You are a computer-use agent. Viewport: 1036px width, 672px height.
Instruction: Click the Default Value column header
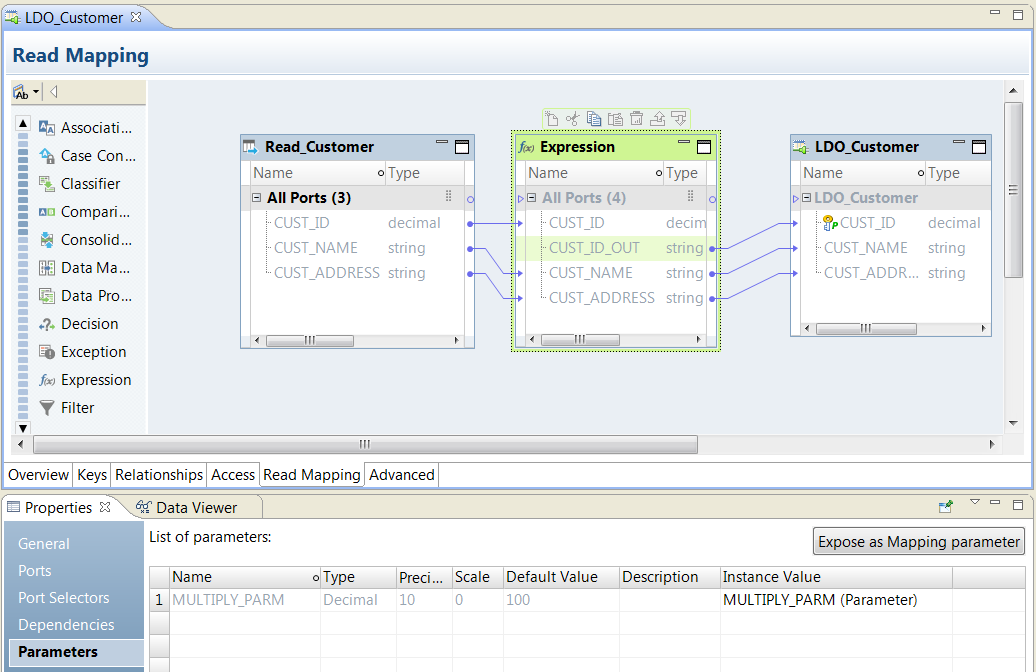coord(560,577)
